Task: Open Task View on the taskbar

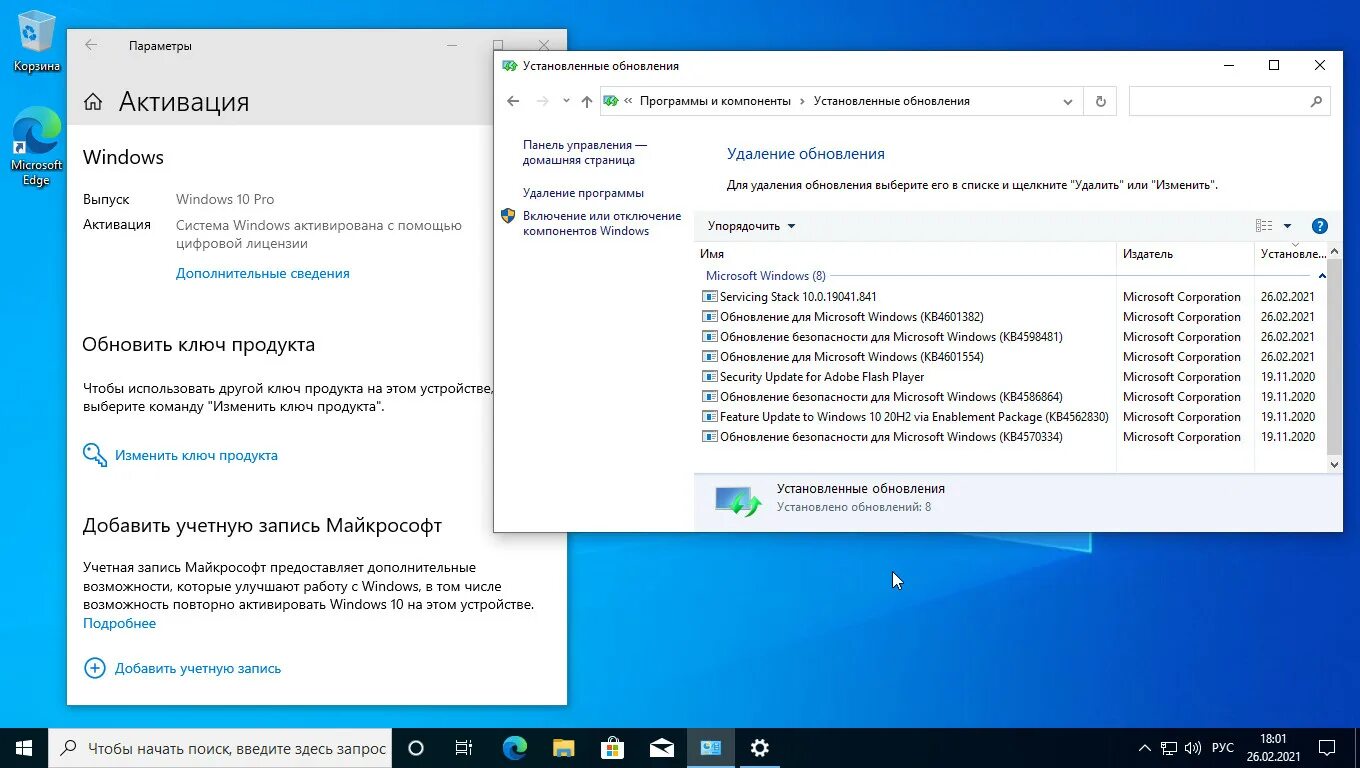Action: pyautogui.click(x=464, y=748)
